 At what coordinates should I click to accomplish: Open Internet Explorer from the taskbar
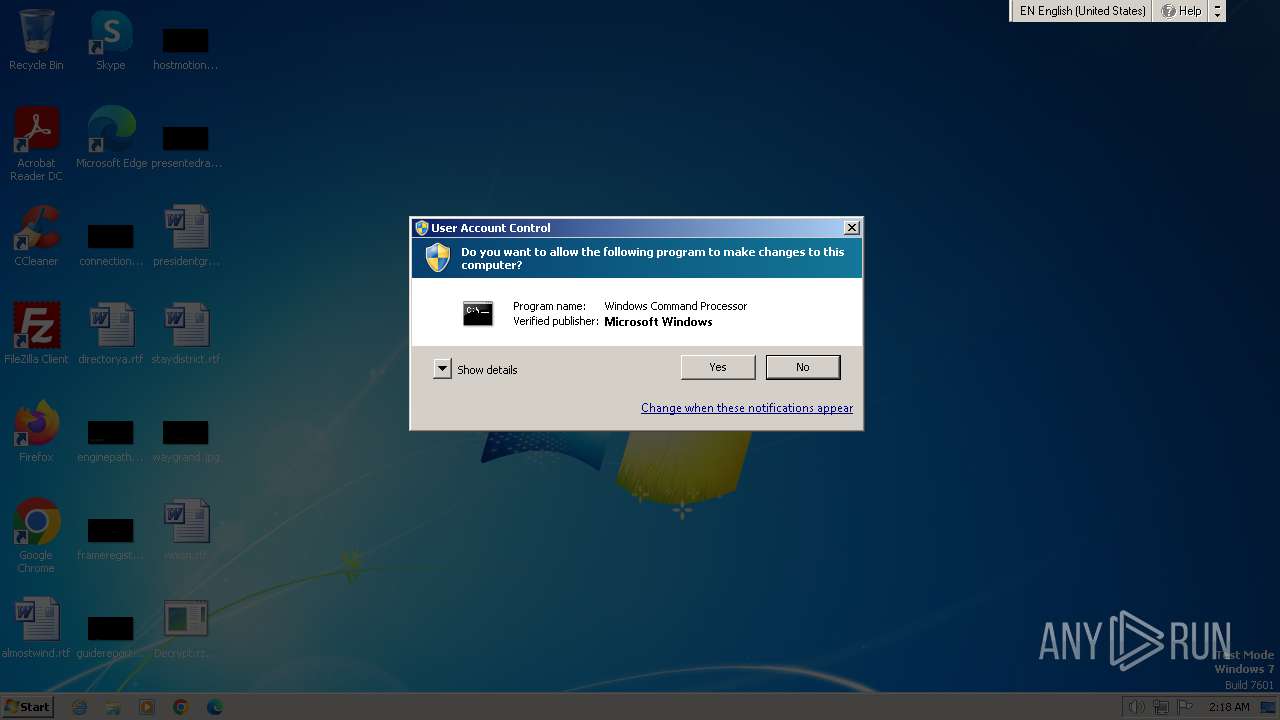pos(80,707)
